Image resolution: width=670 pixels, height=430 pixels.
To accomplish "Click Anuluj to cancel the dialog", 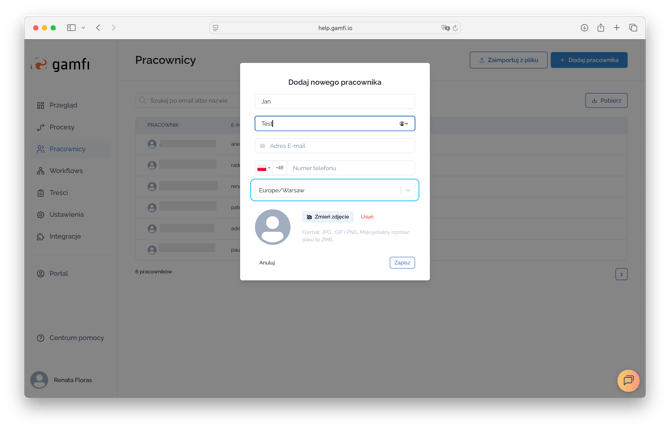I will pos(267,263).
